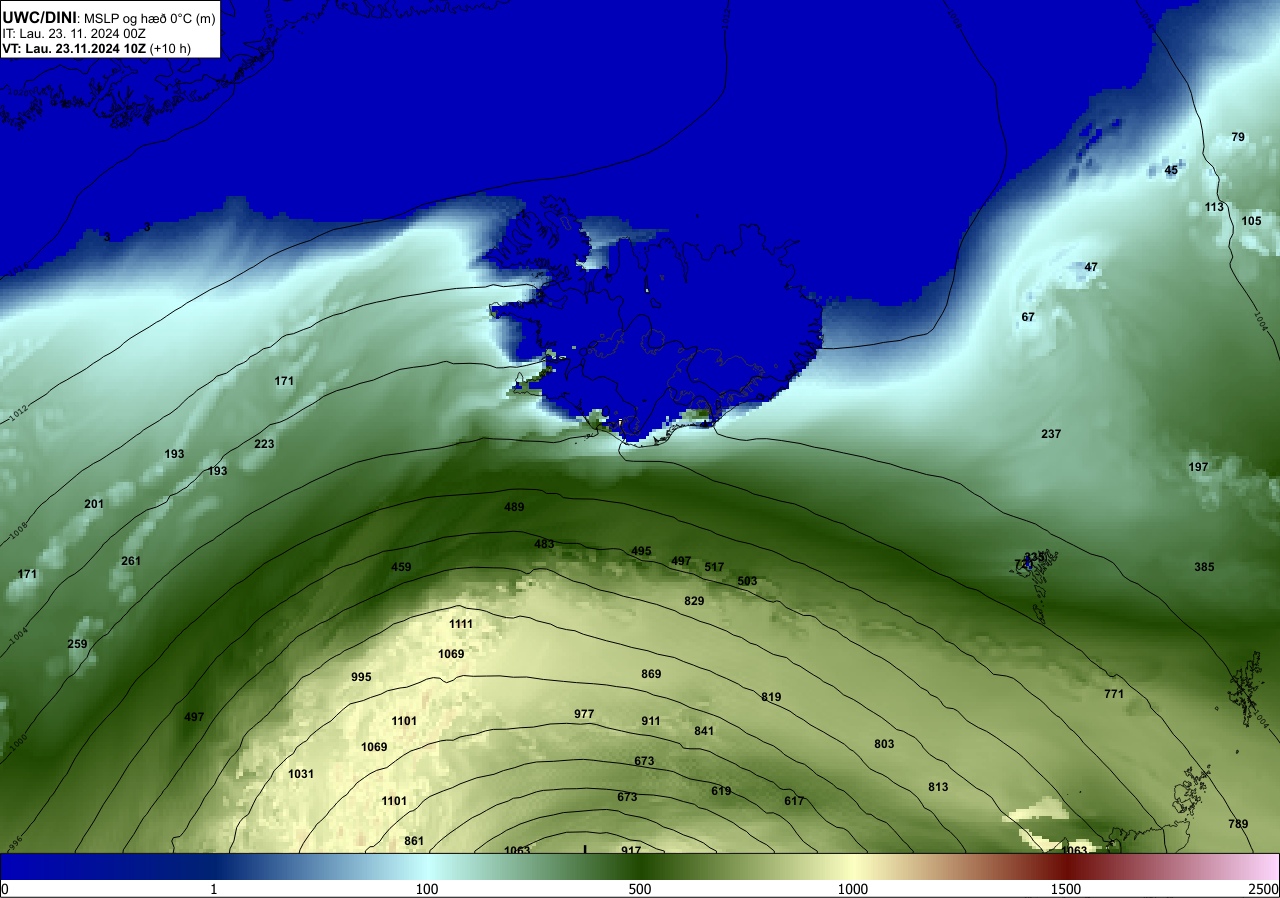Click the 47 height value
This screenshot has height=898, width=1280.
coord(1091,267)
